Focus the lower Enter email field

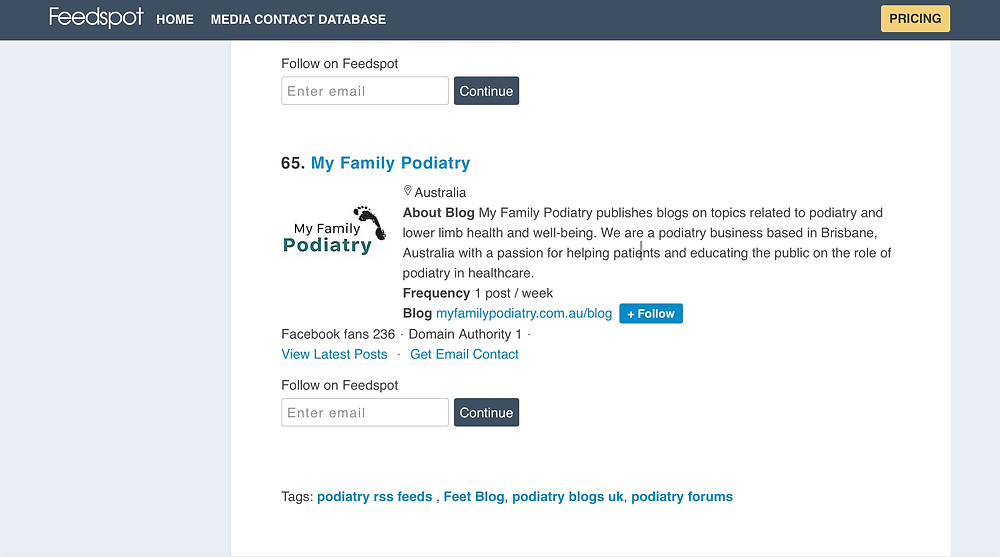click(x=365, y=412)
